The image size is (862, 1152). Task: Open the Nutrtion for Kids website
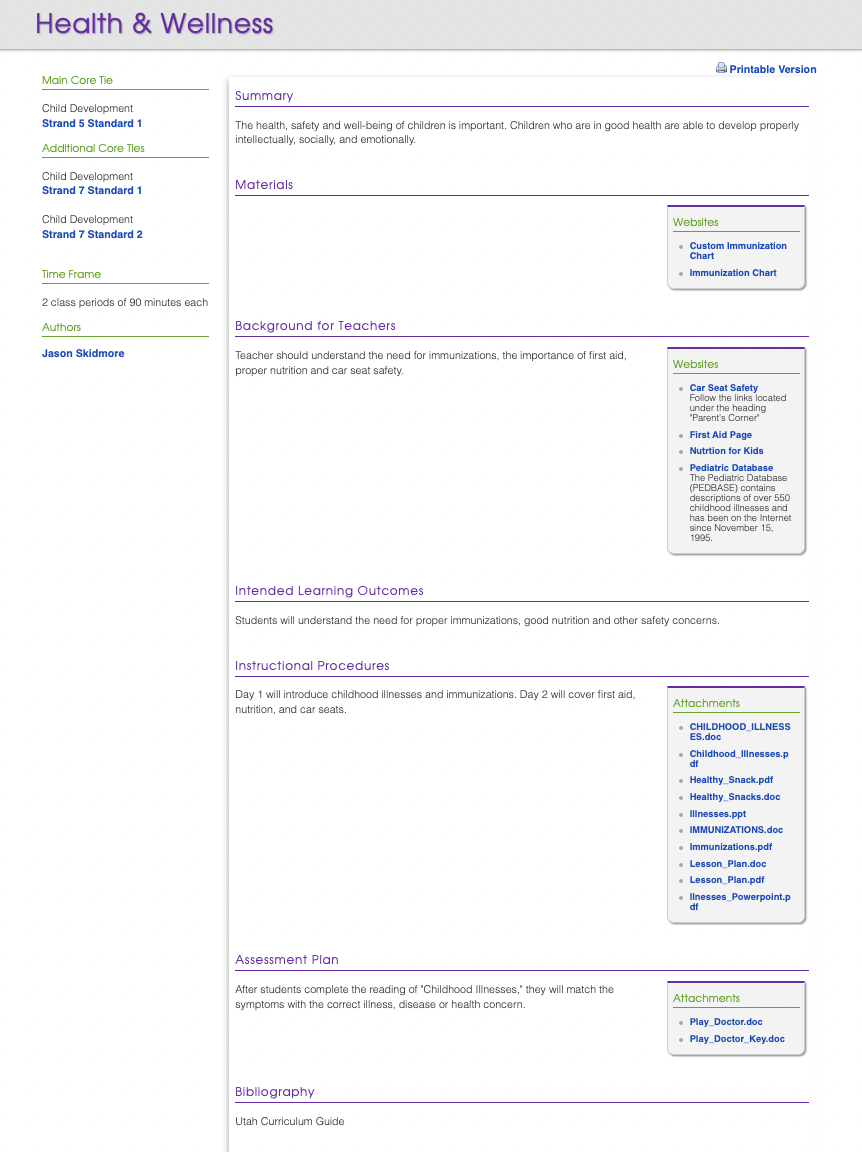click(x=726, y=451)
